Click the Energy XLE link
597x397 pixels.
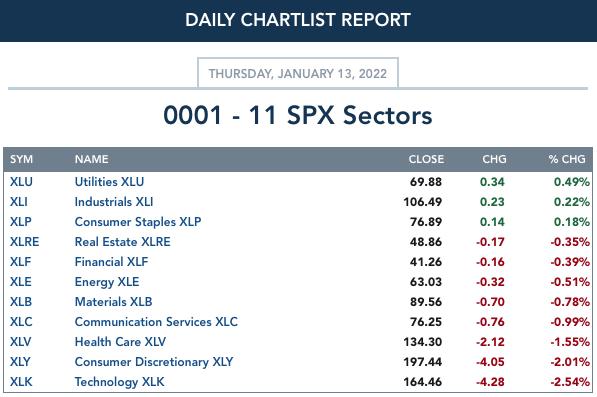pos(107,282)
